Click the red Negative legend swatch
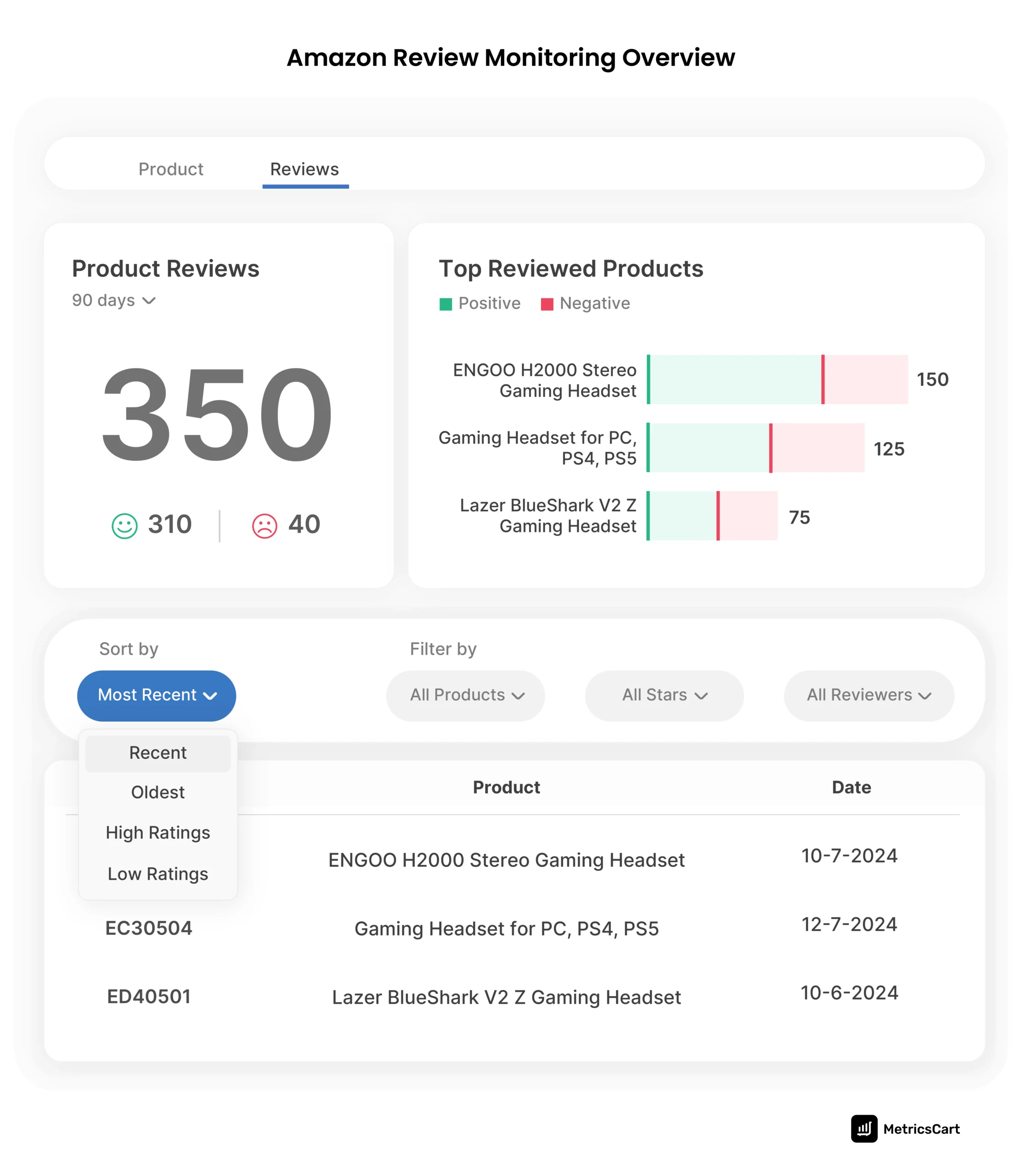 (x=547, y=304)
